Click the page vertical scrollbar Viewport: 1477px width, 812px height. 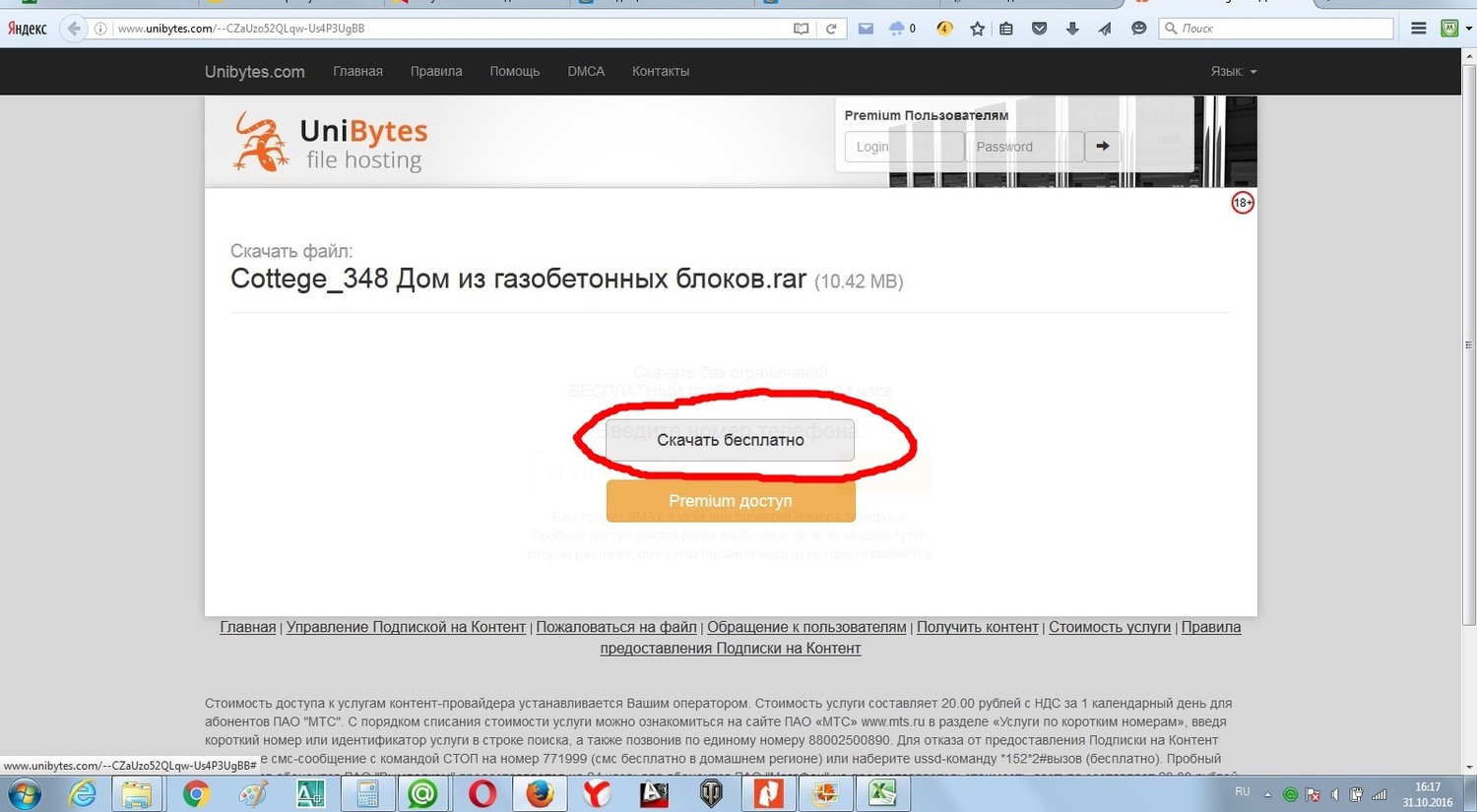1469,344
